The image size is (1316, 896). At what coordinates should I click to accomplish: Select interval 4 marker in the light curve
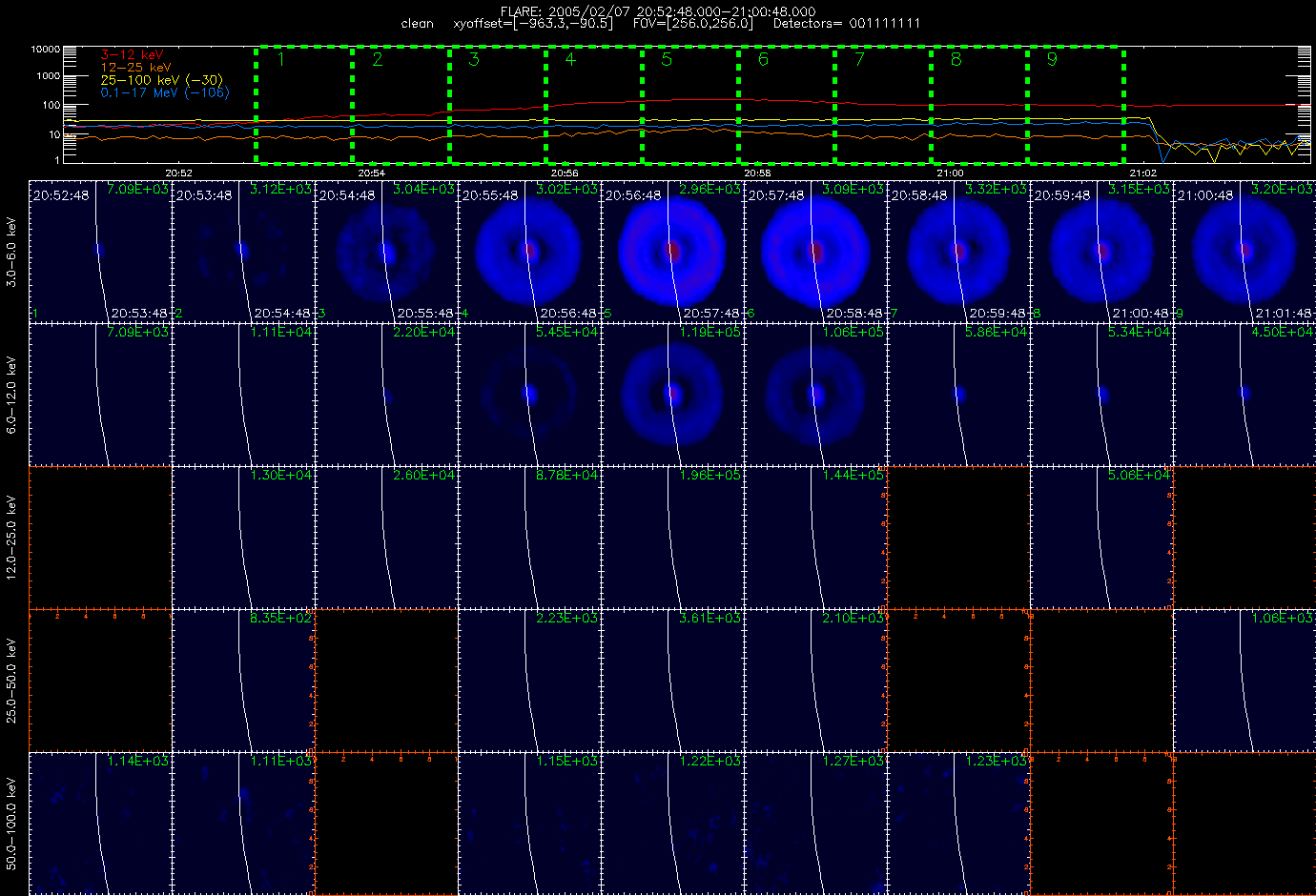click(x=570, y=60)
